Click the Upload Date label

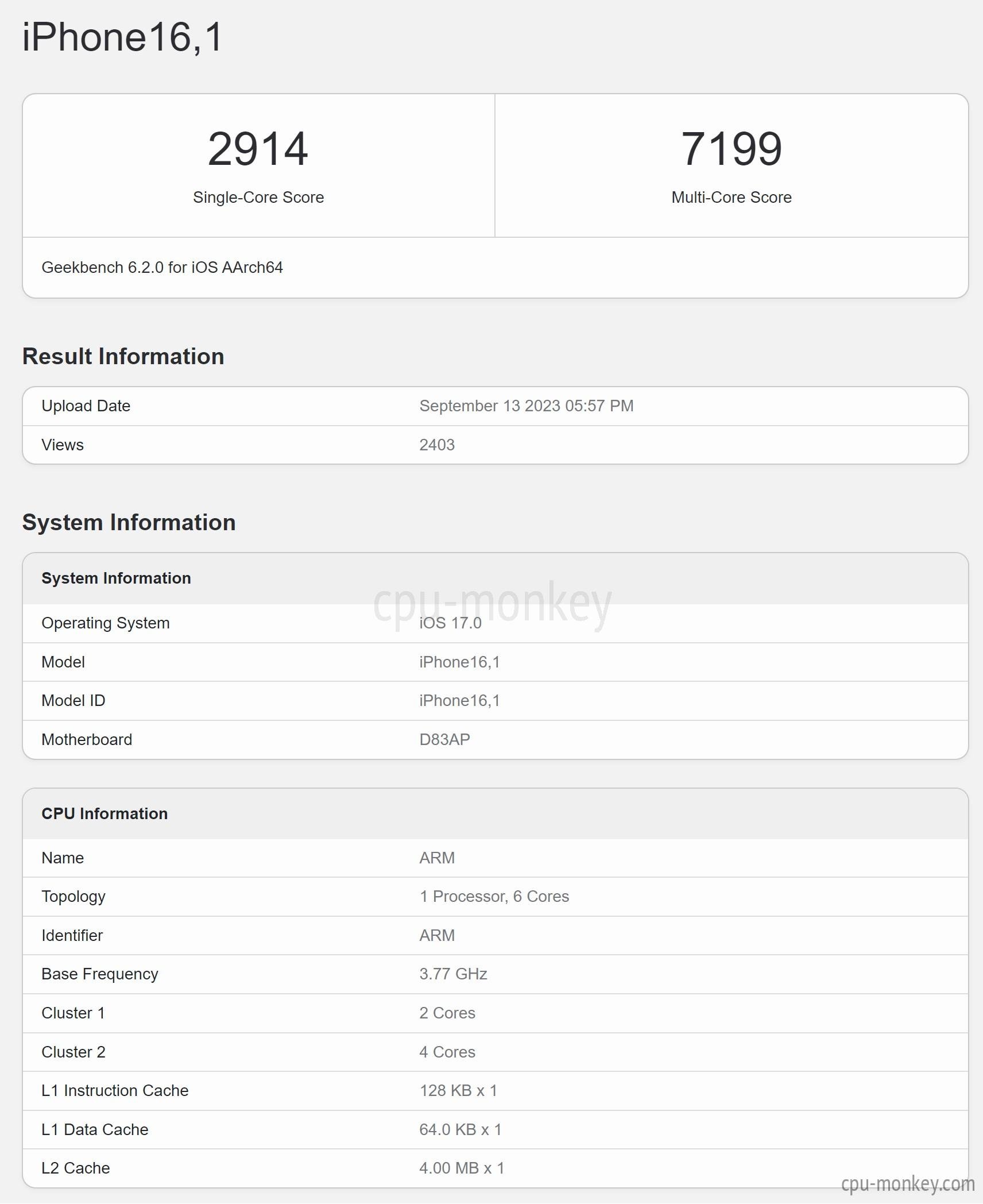coord(86,406)
